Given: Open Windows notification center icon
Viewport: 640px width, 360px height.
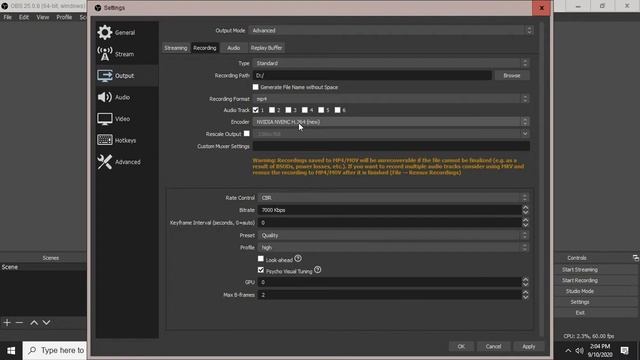Looking at the screenshot, I should tap(624, 351).
